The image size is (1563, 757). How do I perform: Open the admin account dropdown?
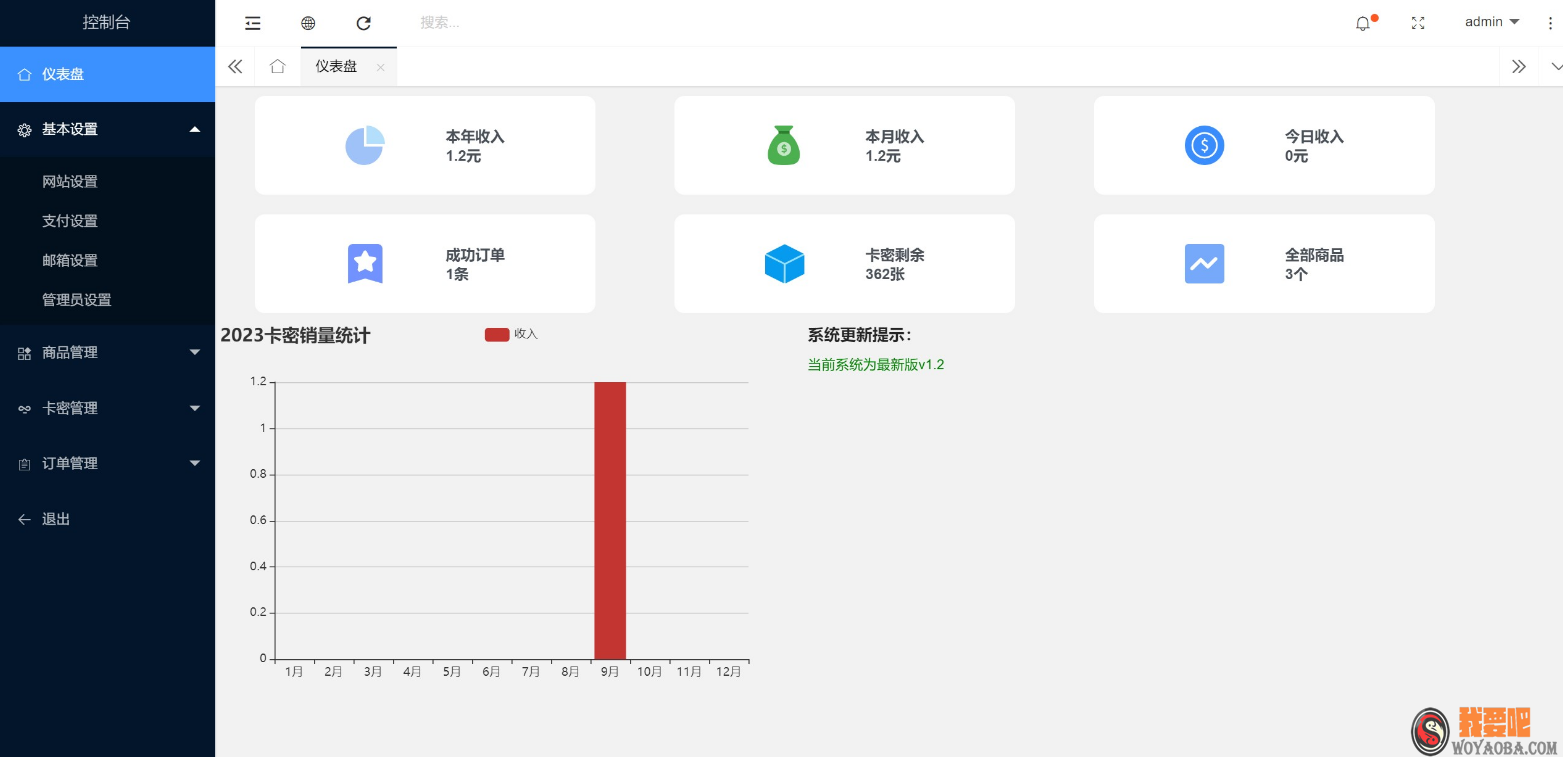tap(1490, 21)
